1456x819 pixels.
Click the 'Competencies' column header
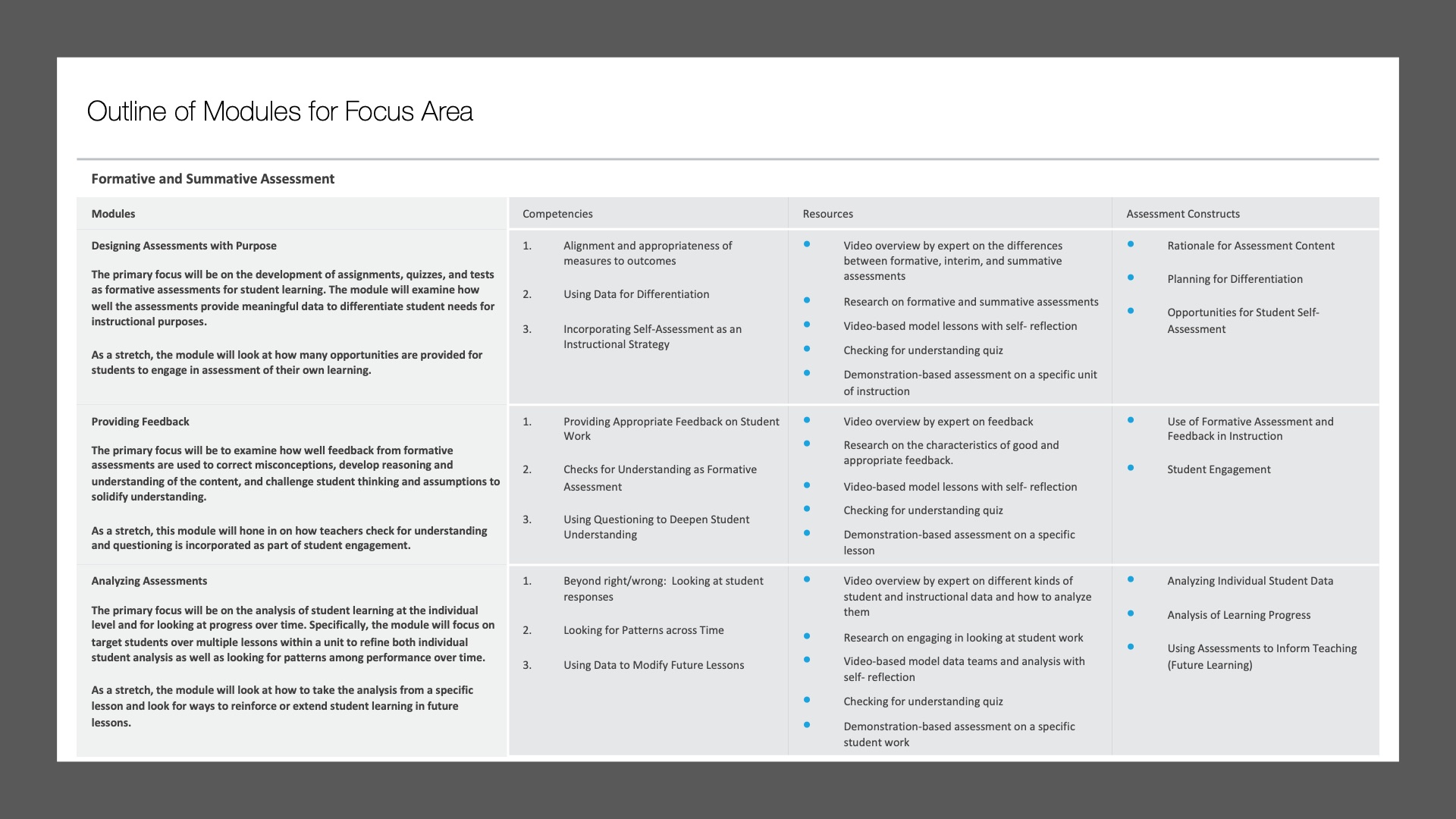pyautogui.click(x=557, y=214)
